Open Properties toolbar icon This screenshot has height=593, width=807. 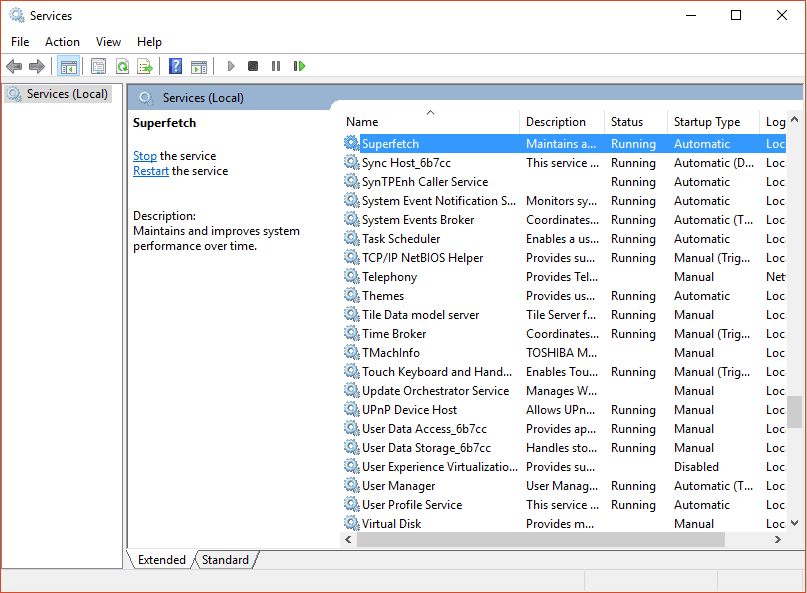pos(98,66)
